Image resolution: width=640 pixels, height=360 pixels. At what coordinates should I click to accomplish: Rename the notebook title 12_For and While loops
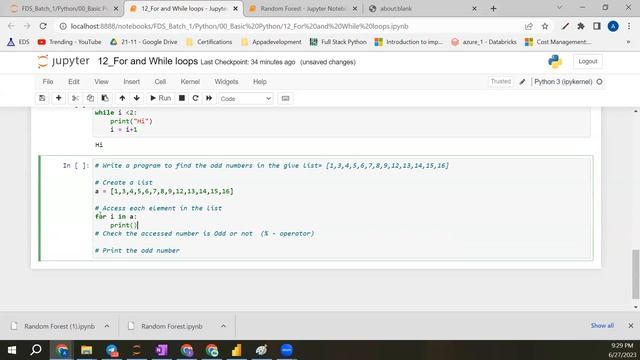coord(148,61)
